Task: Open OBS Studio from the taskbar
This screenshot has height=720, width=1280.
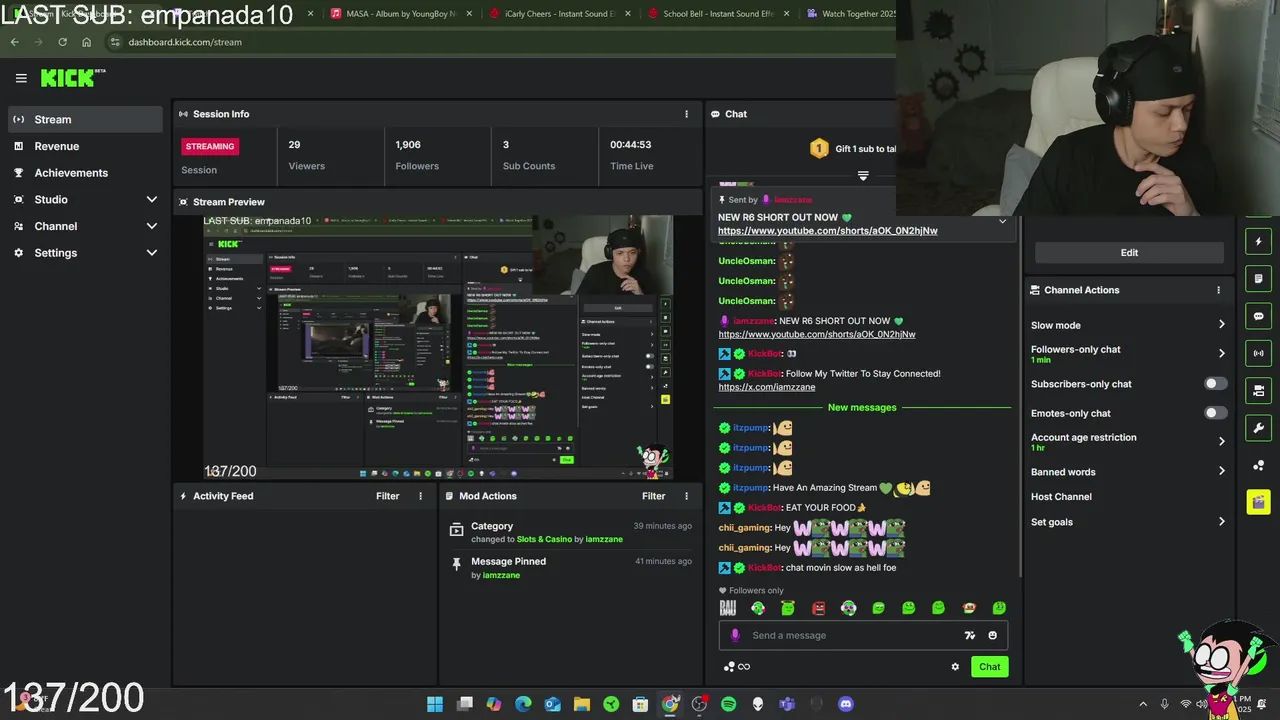Action: point(699,704)
